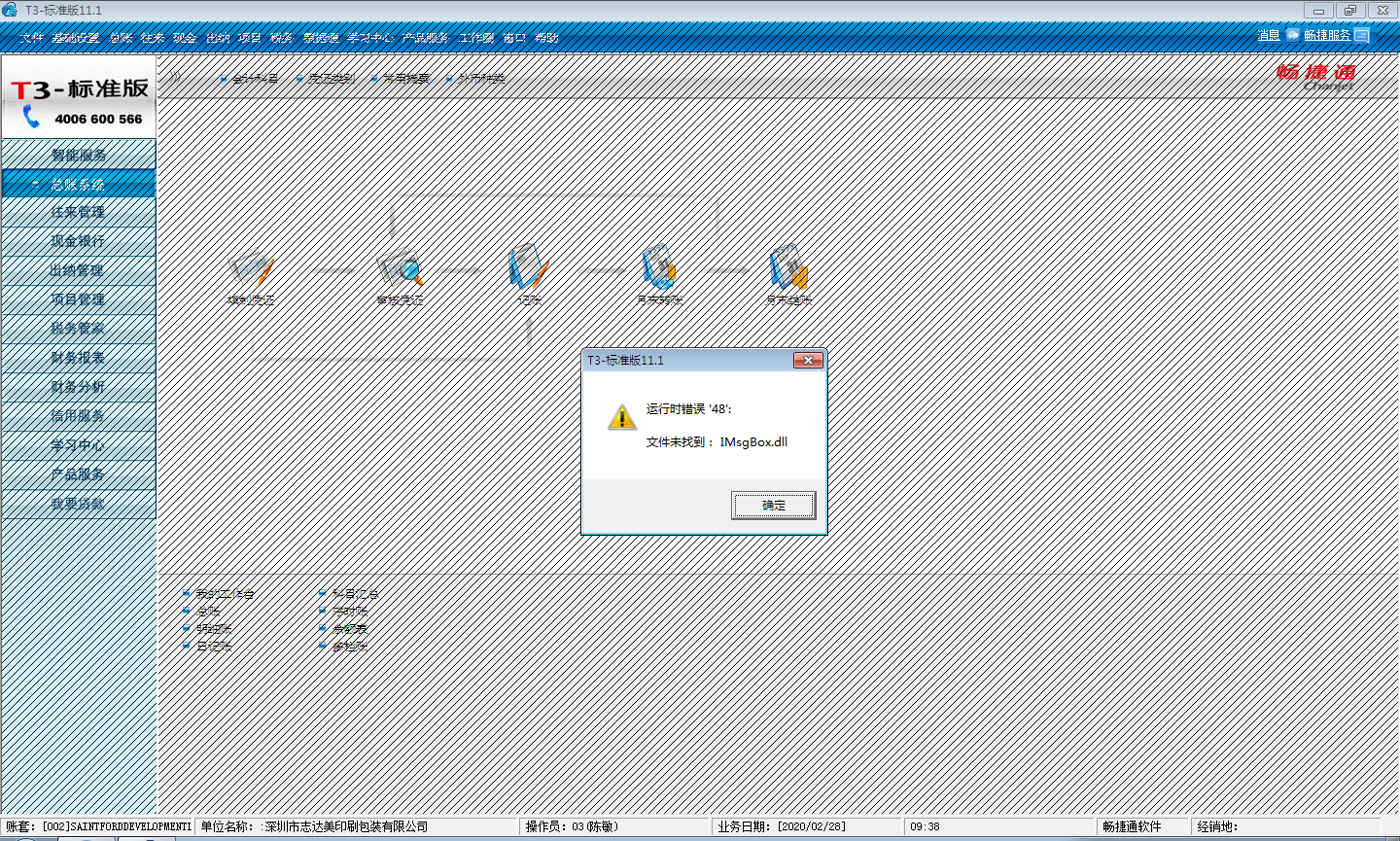The width and height of the screenshot is (1400, 841).
Task: Open the 产品服务 menu in menu bar
Action: pos(426,38)
